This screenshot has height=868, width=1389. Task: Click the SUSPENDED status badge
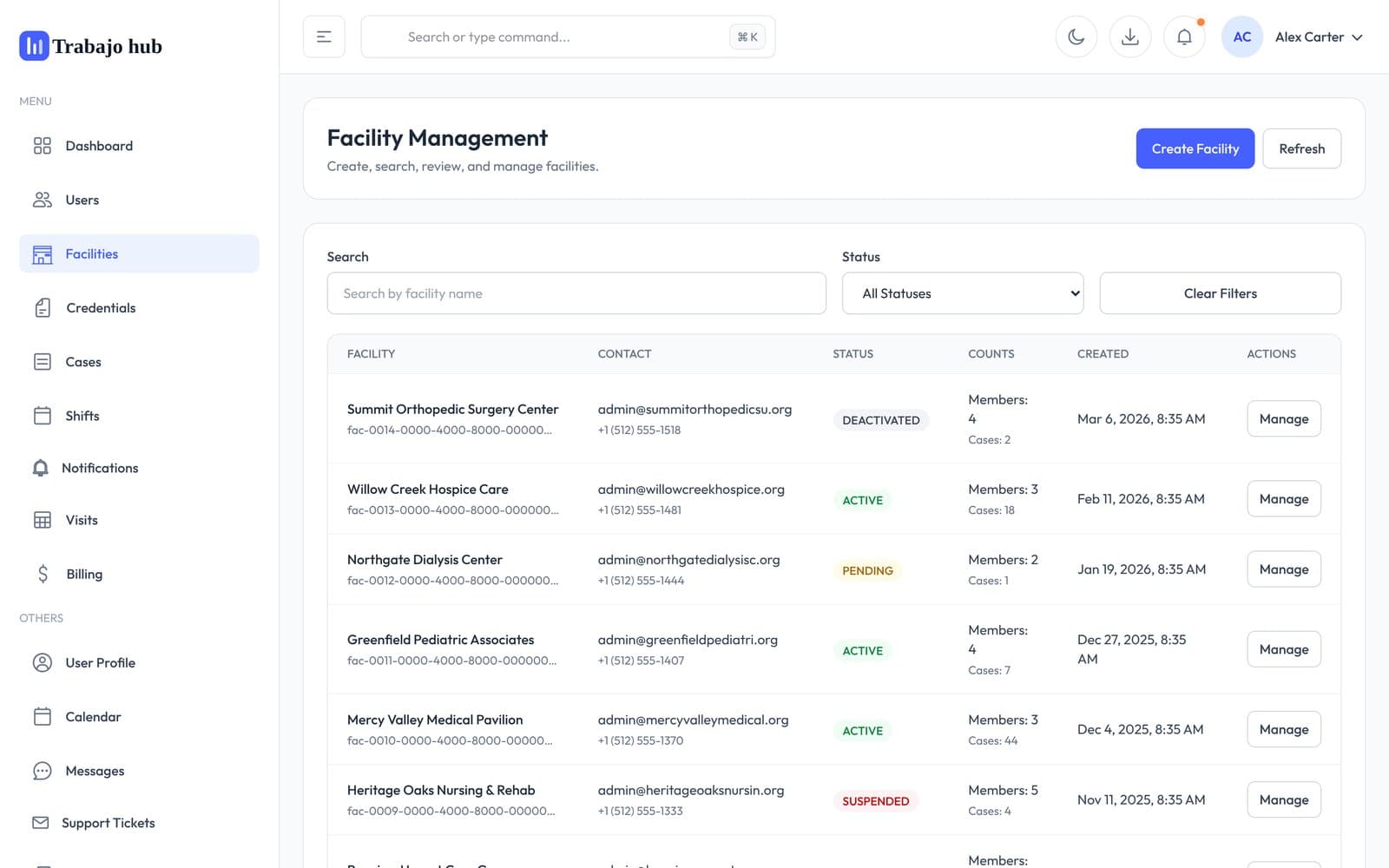coord(875,801)
